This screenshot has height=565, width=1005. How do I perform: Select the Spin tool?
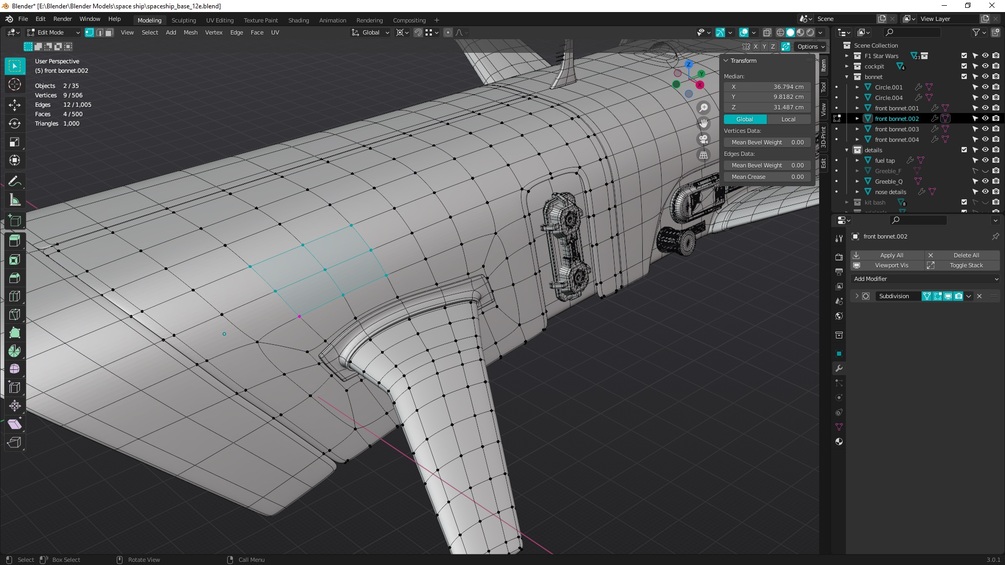pyautogui.click(x=15, y=350)
